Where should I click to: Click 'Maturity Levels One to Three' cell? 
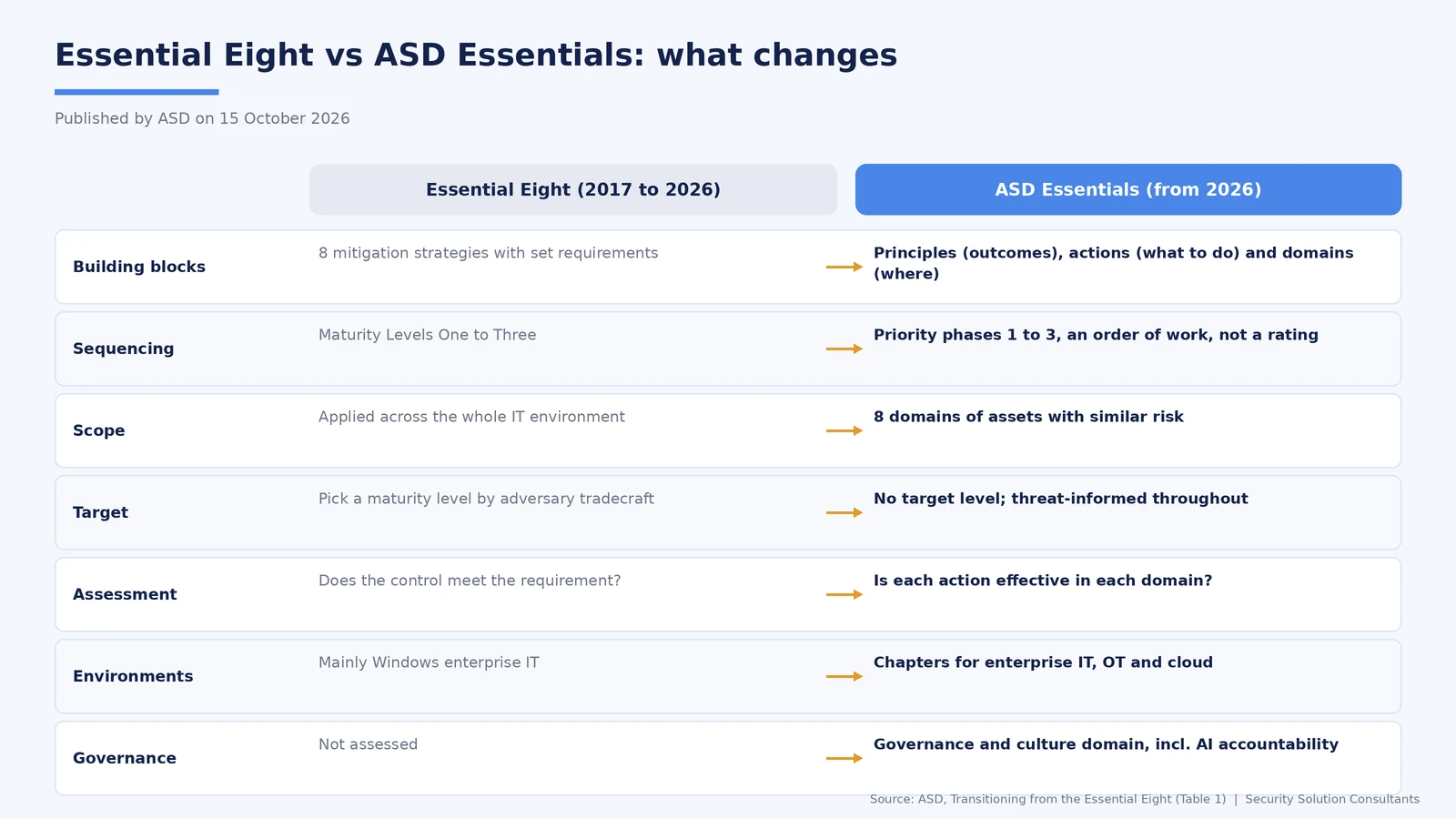click(428, 335)
